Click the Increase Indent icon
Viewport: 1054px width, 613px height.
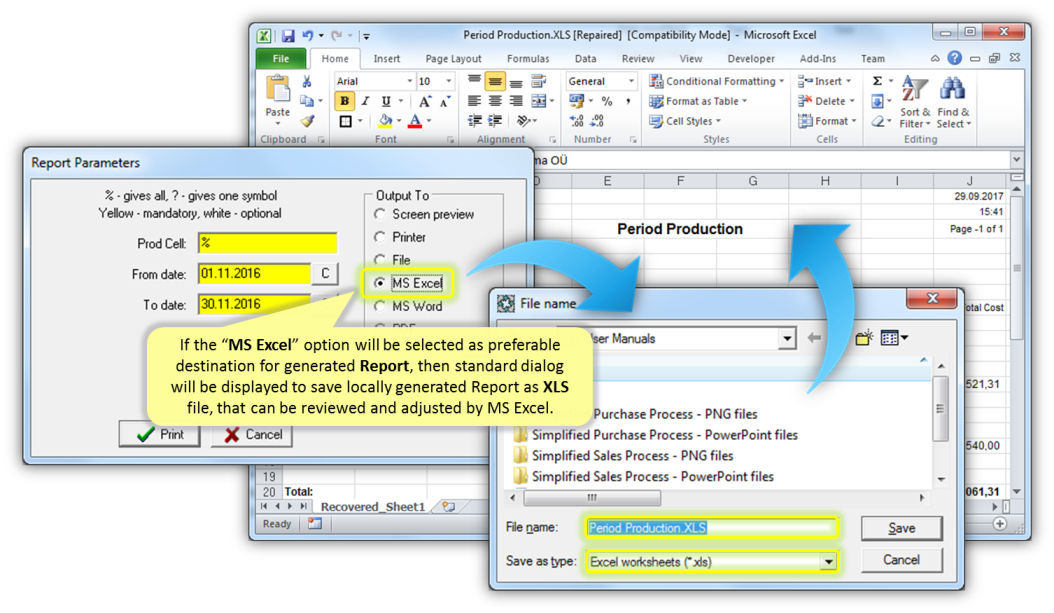point(495,121)
